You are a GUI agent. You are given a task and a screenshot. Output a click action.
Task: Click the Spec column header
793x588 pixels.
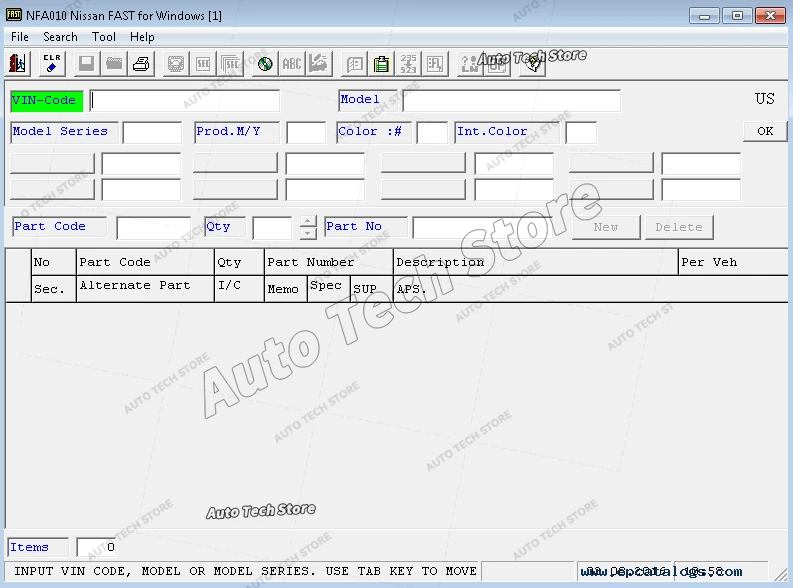pyautogui.click(x=329, y=289)
